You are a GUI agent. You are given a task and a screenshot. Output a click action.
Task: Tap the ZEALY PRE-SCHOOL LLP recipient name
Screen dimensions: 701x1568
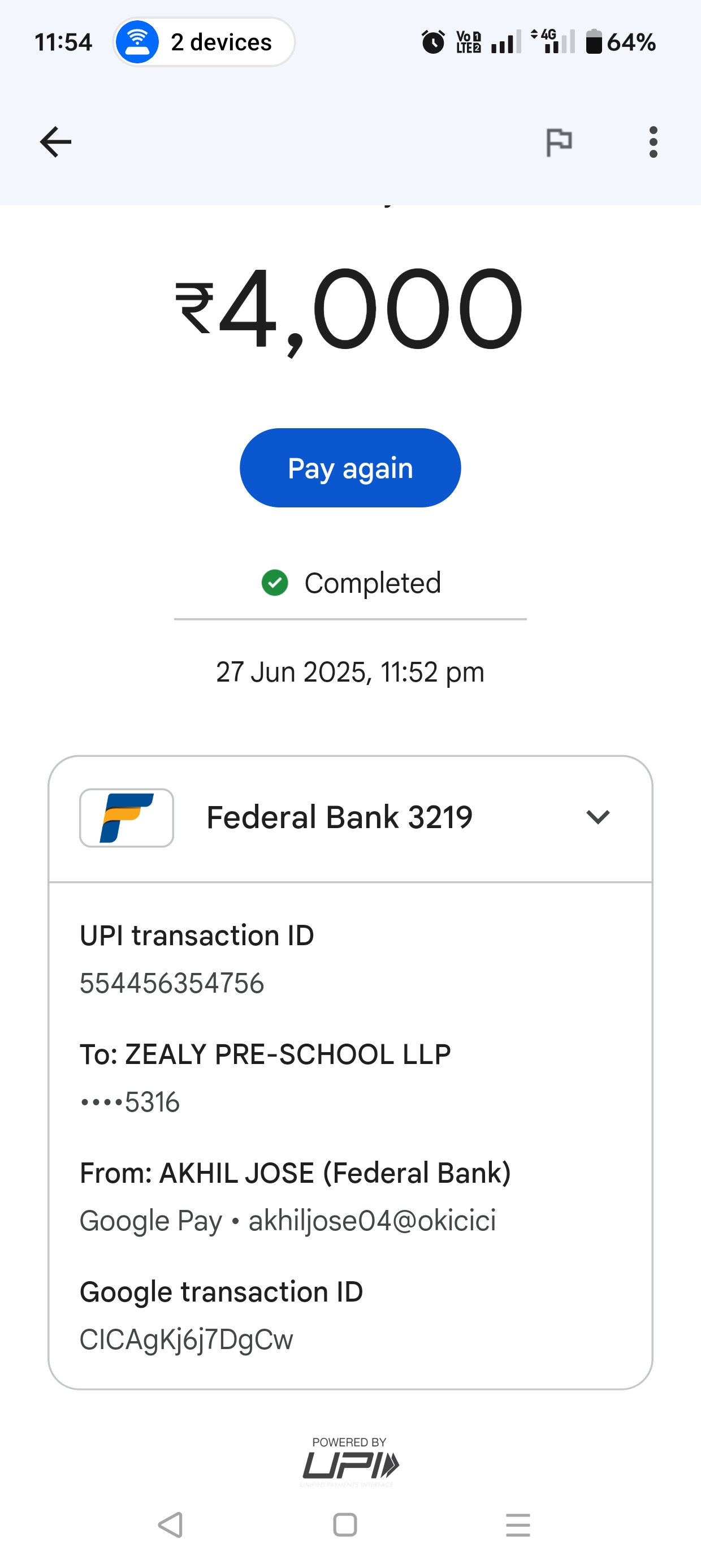coord(288,1054)
